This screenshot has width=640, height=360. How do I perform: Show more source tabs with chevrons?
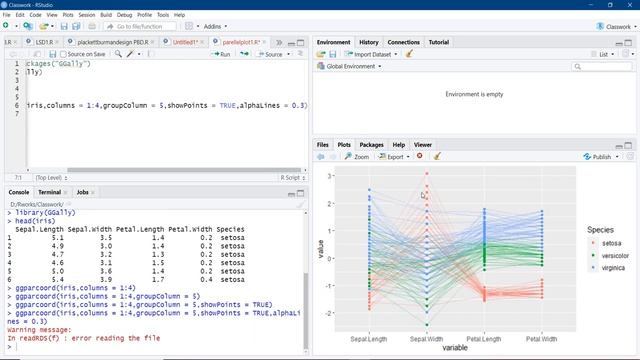click(279, 42)
